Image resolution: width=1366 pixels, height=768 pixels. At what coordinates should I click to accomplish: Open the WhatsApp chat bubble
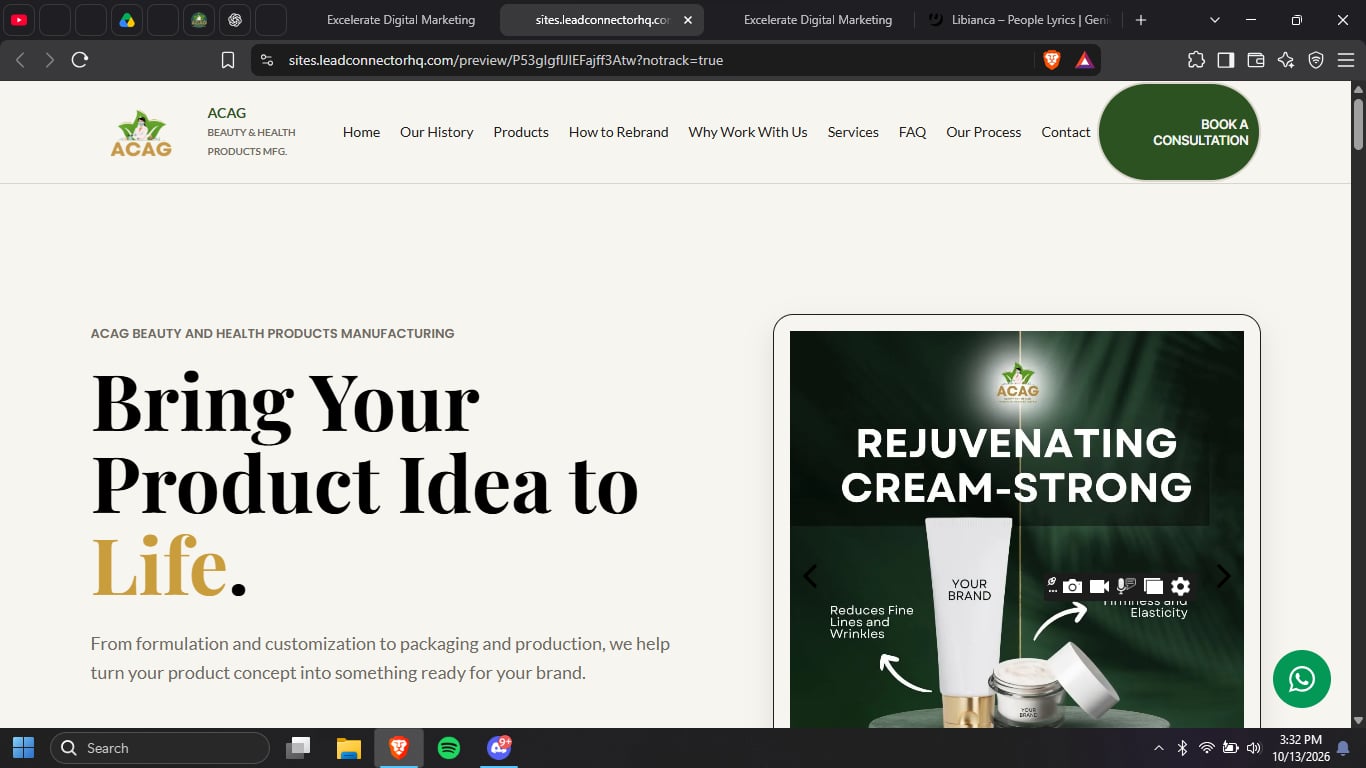coord(1302,679)
